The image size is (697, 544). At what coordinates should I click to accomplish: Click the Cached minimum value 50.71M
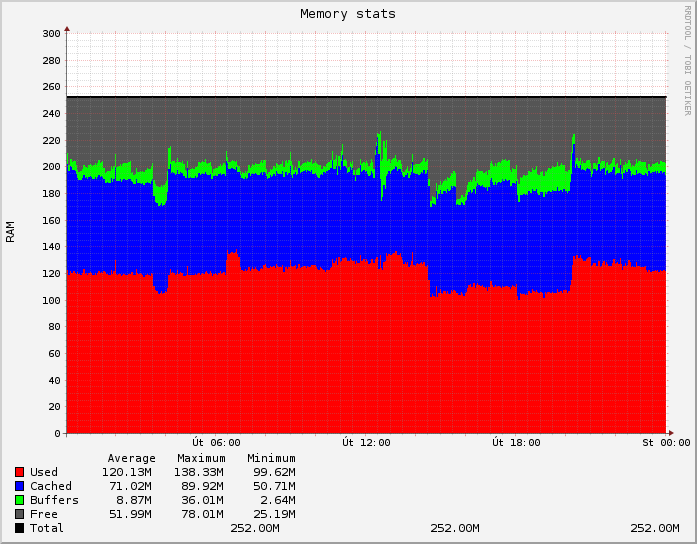(x=274, y=486)
